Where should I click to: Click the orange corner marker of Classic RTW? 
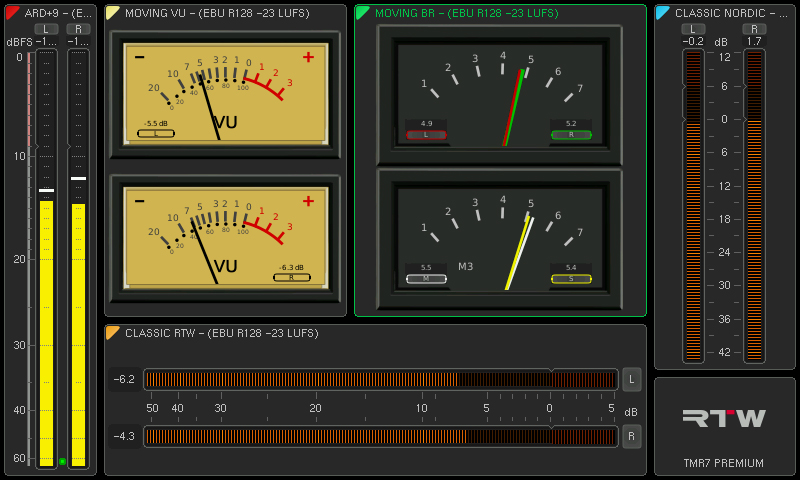pyautogui.click(x=112, y=333)
